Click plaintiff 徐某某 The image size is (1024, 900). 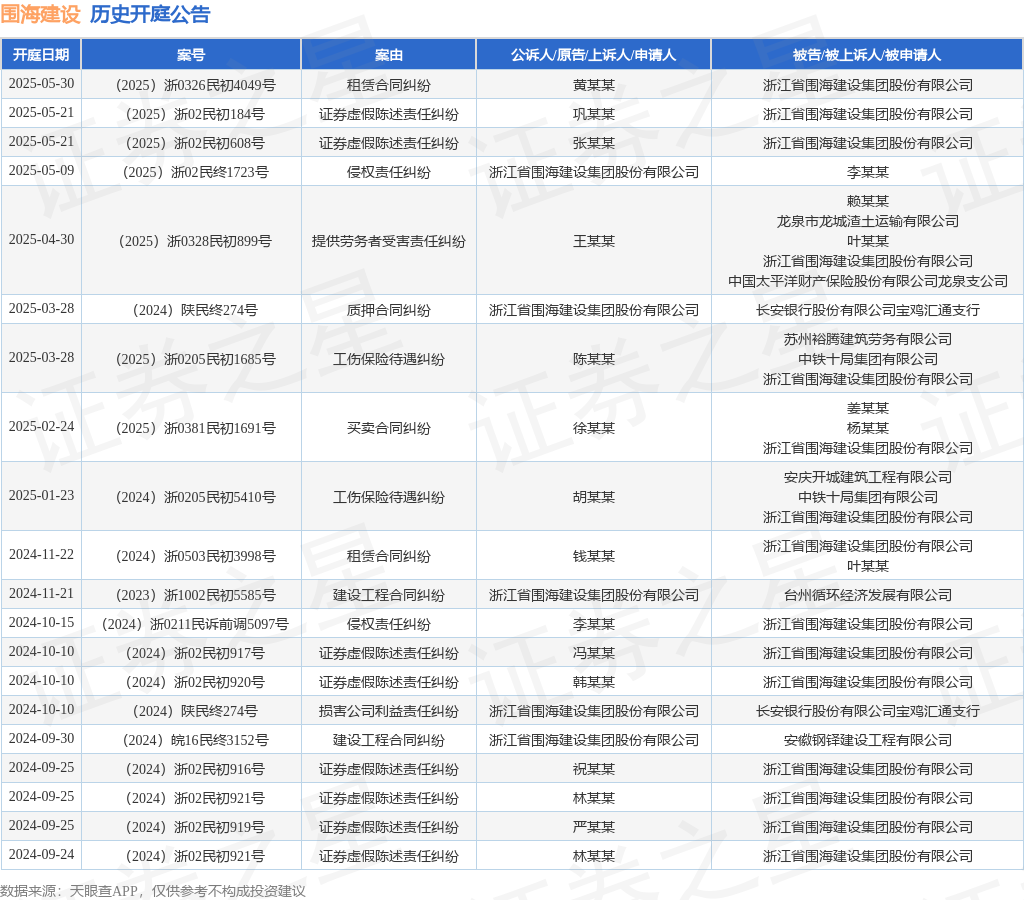[x=594, y=428]
